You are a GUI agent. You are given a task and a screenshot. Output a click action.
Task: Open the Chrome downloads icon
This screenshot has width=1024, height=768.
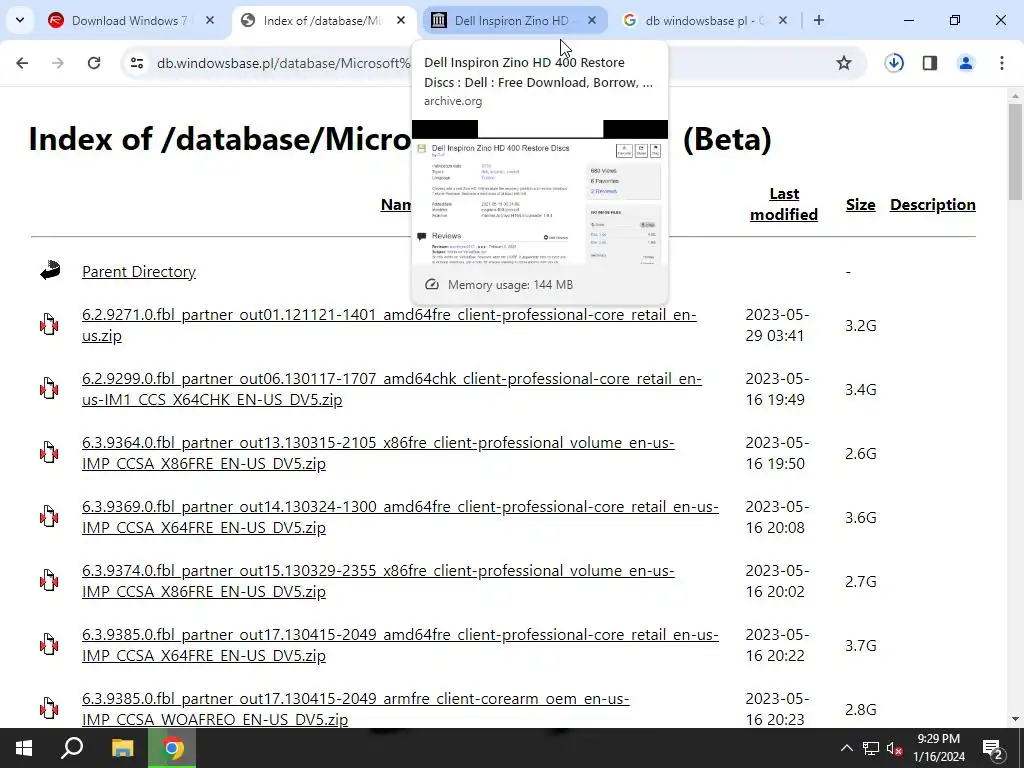pyautogui.click(x=894, y=63)
